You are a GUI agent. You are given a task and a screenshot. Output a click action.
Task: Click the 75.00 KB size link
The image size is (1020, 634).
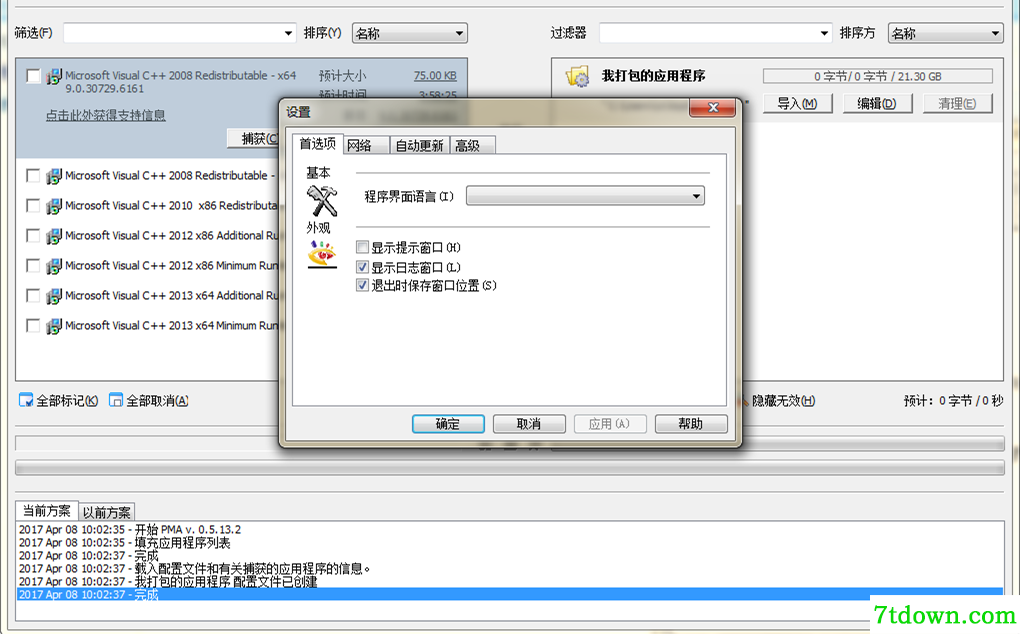[435, 75]
